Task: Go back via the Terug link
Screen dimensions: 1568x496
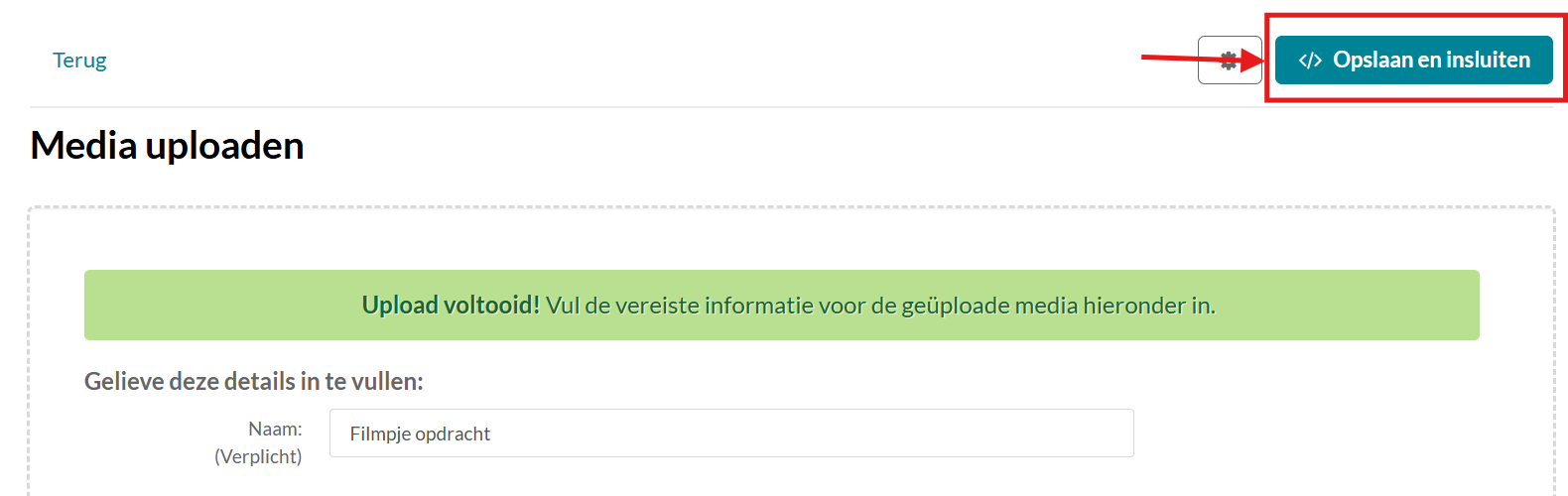Action: coord(79,61)
